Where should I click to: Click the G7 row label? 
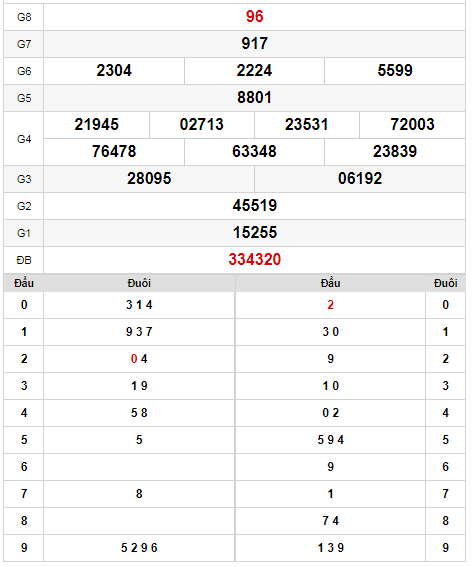[24, 44]
